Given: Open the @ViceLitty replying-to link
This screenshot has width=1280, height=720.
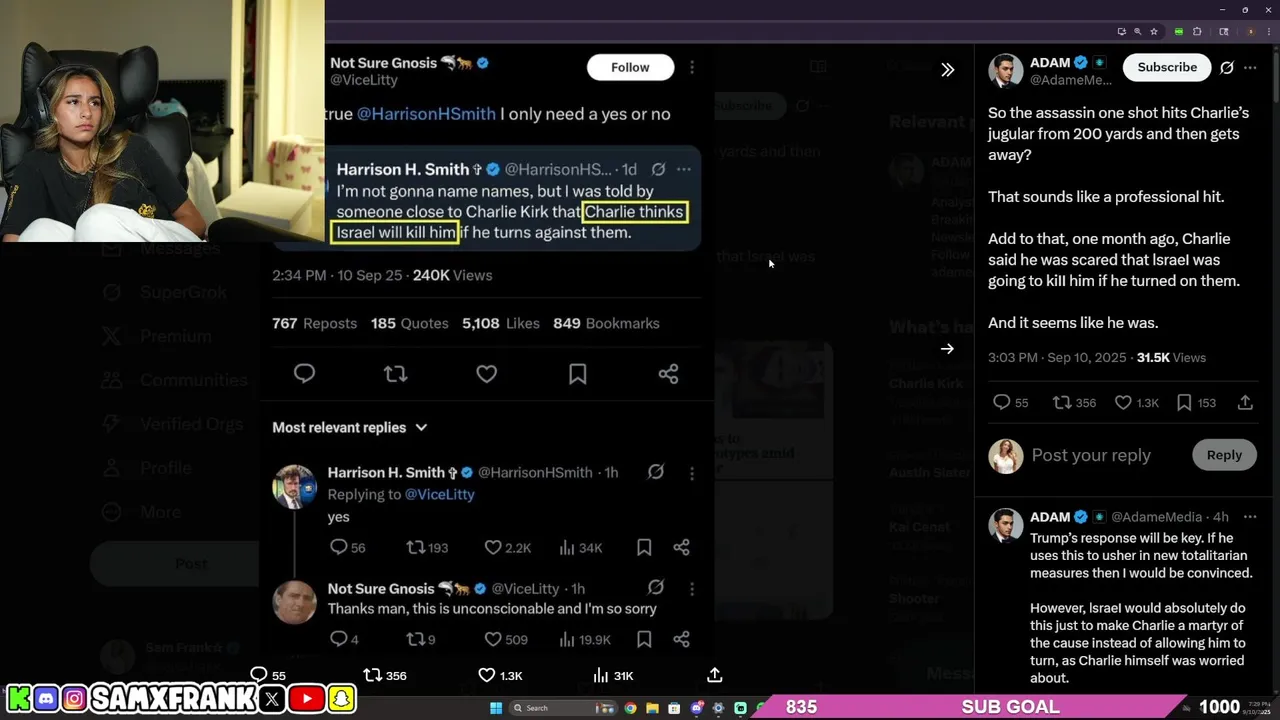Looking at the screenshot, I should (439, 494).
